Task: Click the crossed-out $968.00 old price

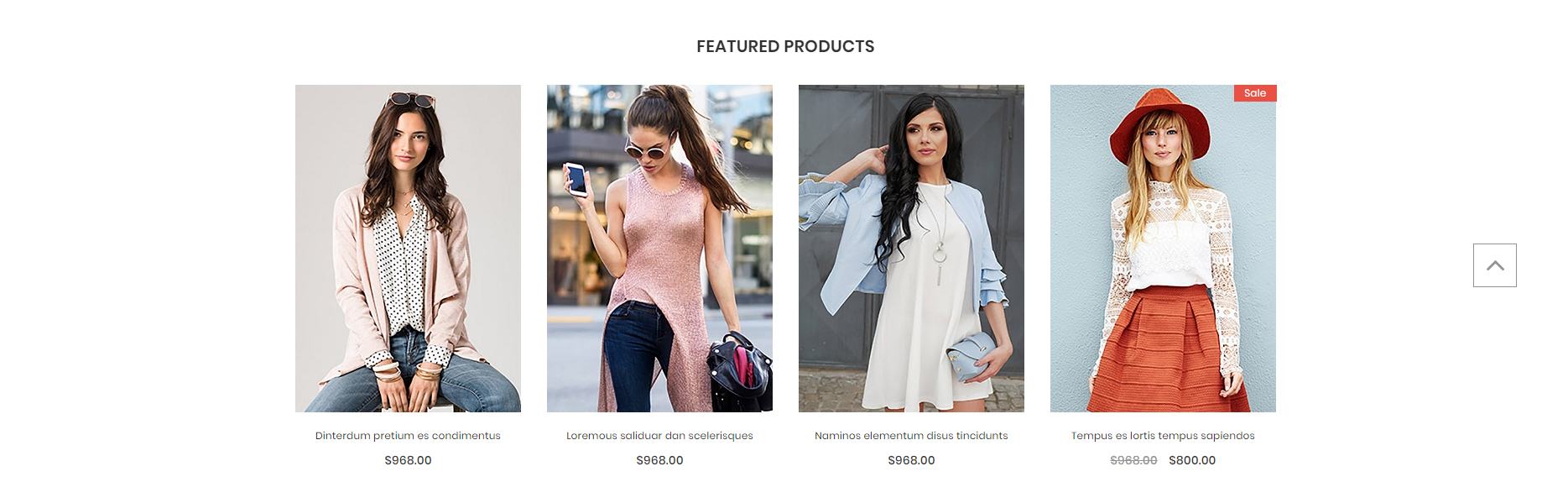Action: coord(1133,460)
